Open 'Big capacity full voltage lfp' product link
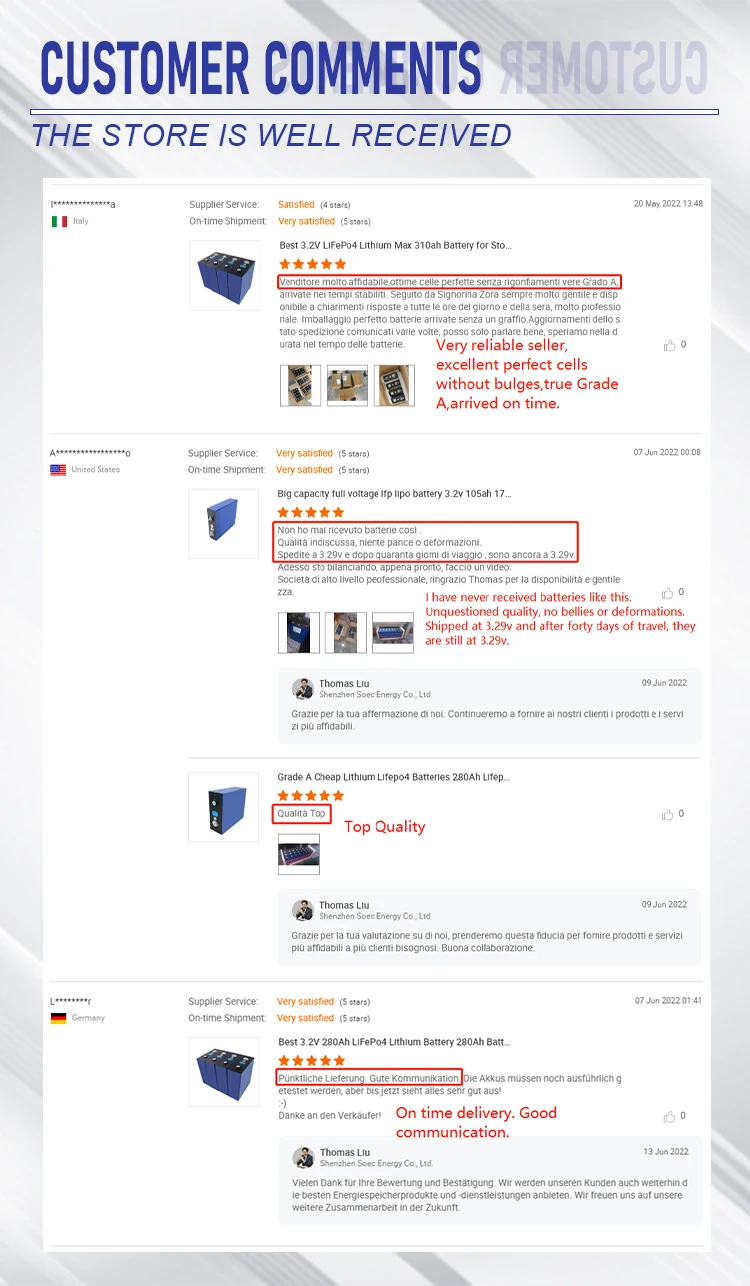Screen dimensions: 750x1286 tap(394, 493)
